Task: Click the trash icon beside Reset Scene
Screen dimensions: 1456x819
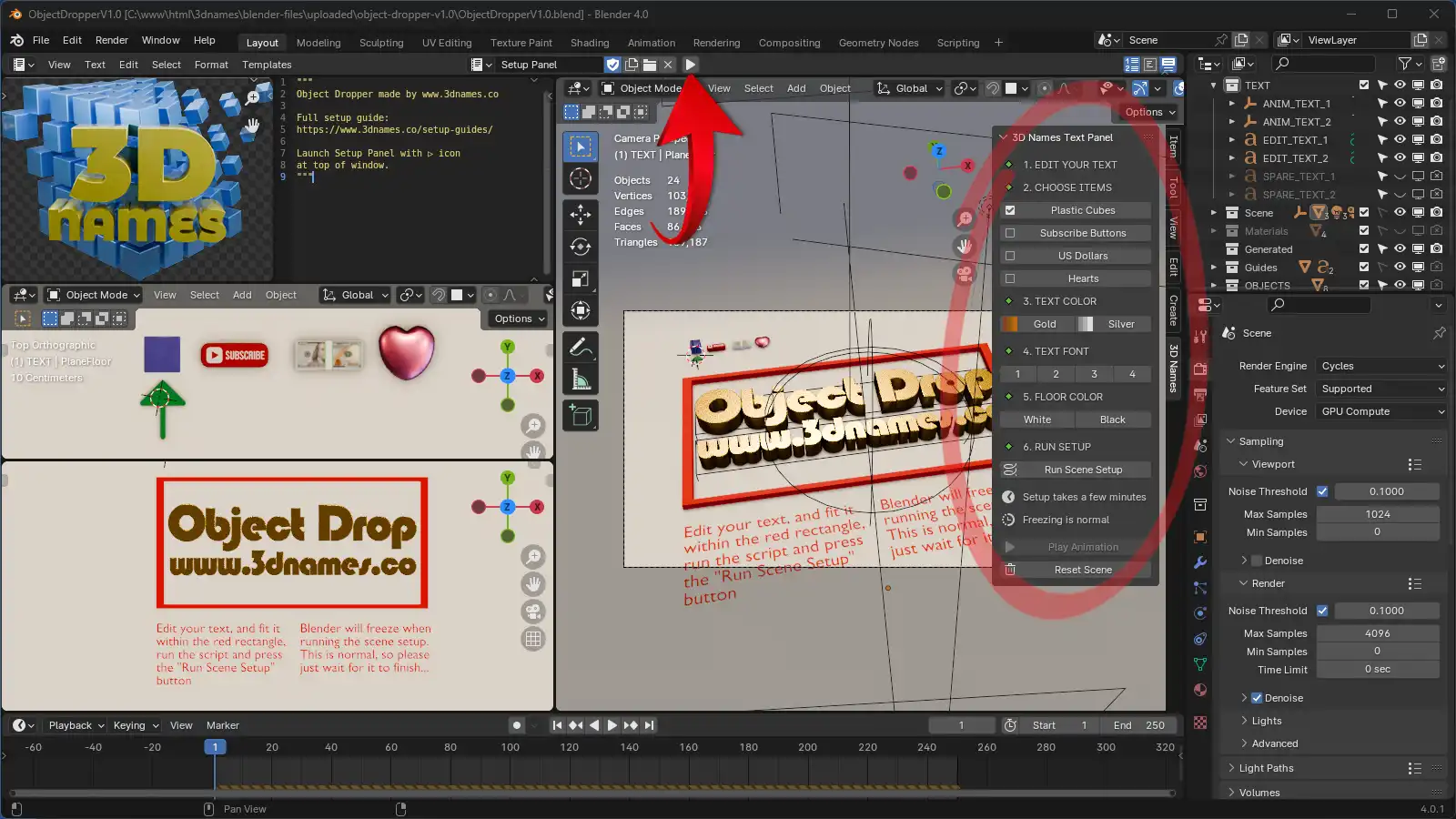Action: [1009, 570]
